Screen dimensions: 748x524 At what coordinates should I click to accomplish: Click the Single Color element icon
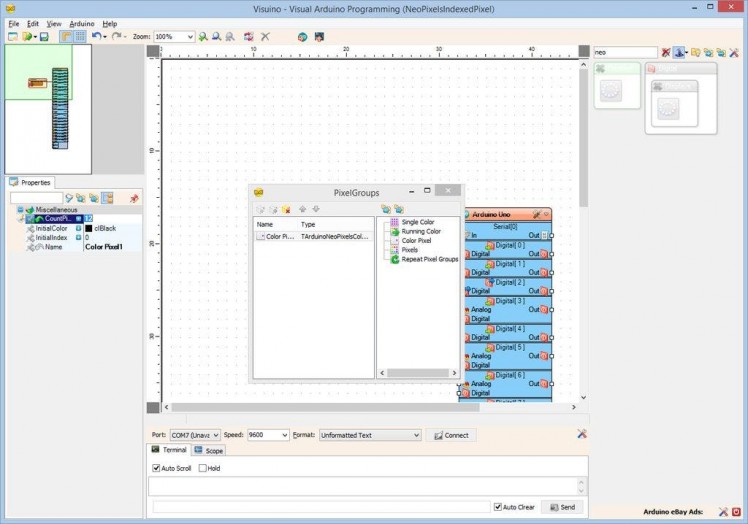pyautogui.click(x=395, y=222)
